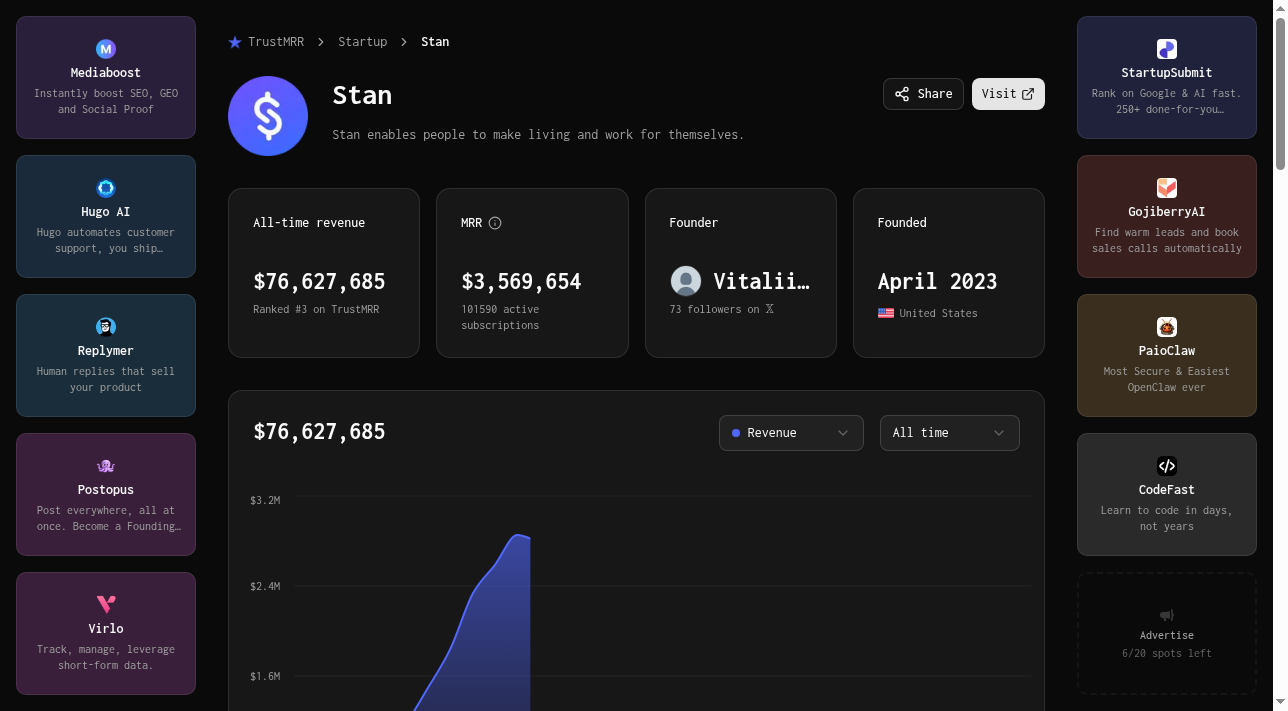Click the founder avatar picture
1288x711 pixels.
click(686, 281)
